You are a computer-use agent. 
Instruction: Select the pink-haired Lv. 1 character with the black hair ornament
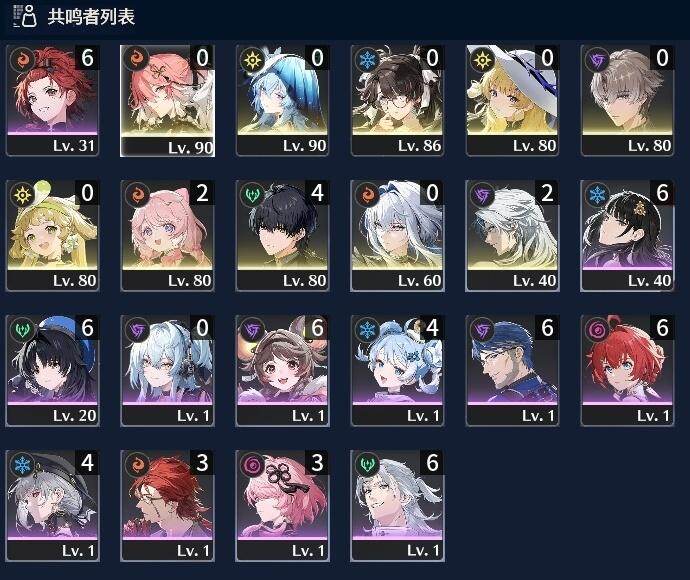(x=282, y=506)
